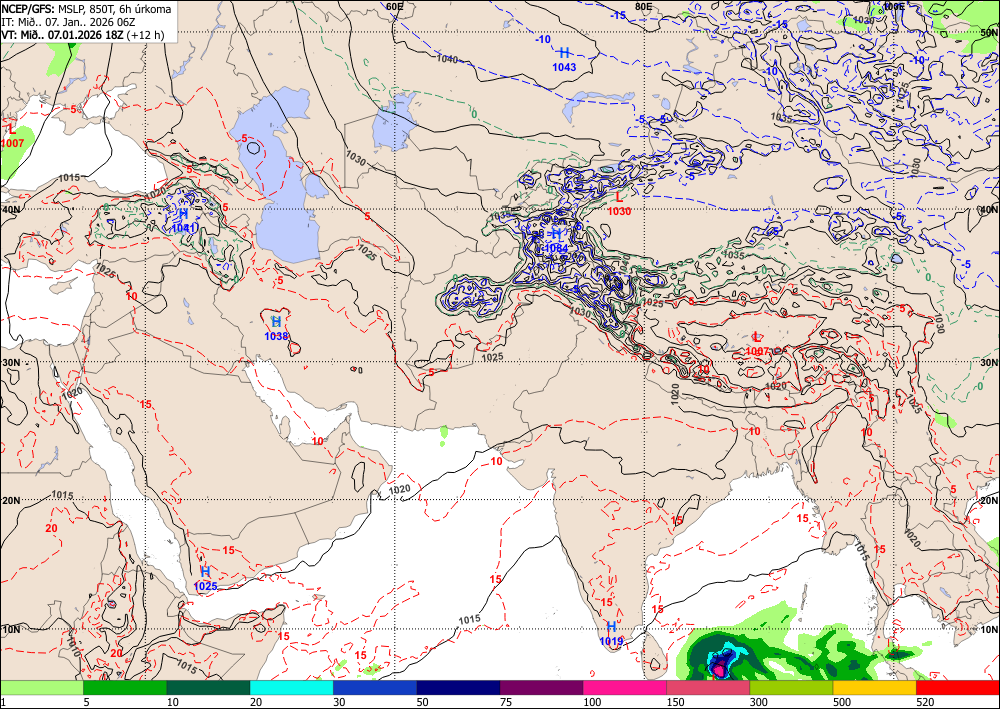
Task: Click the medium green 5–10 legend swatch
Action: coord(124,687)
